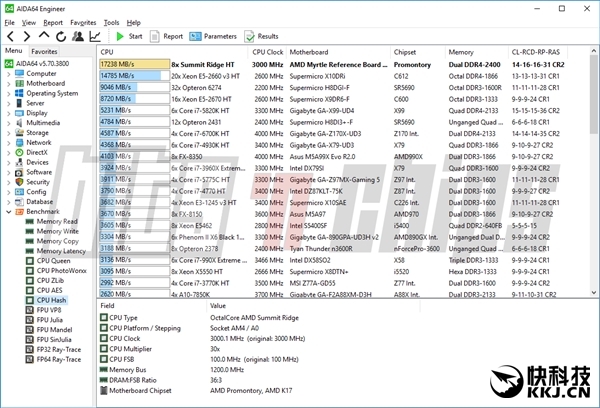
Task: Switch to the Favorites tab
Action: [x=44, y=50]
